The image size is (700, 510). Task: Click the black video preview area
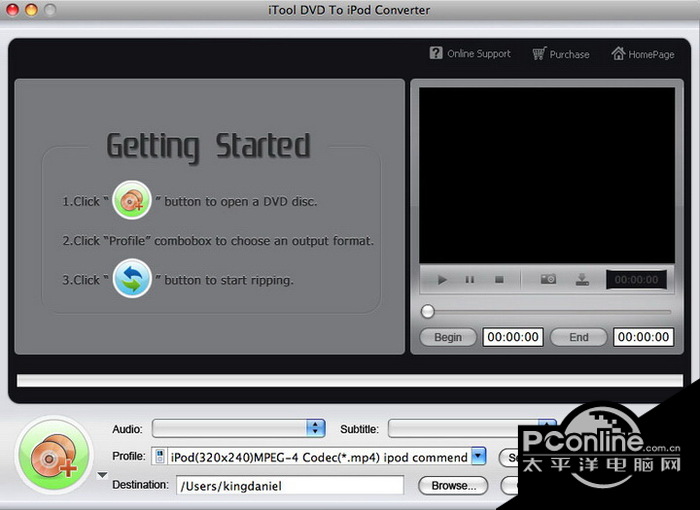547,175
